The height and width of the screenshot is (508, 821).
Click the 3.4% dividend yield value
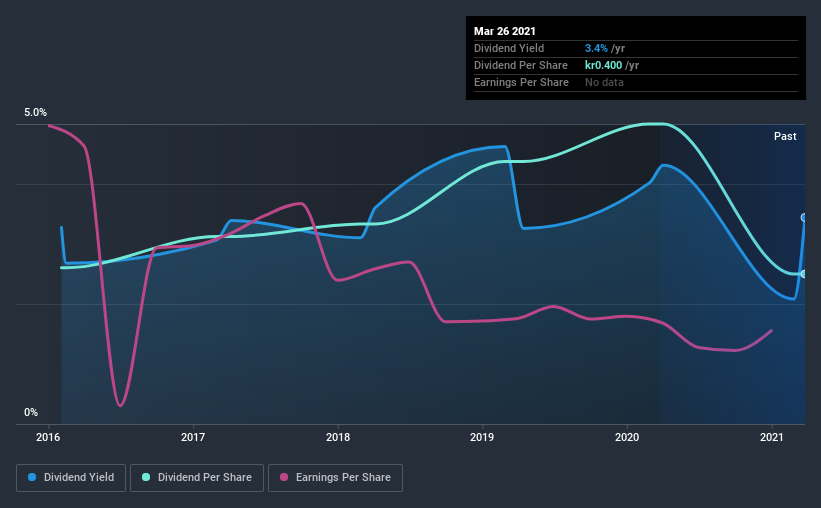(x=596, y=48)
